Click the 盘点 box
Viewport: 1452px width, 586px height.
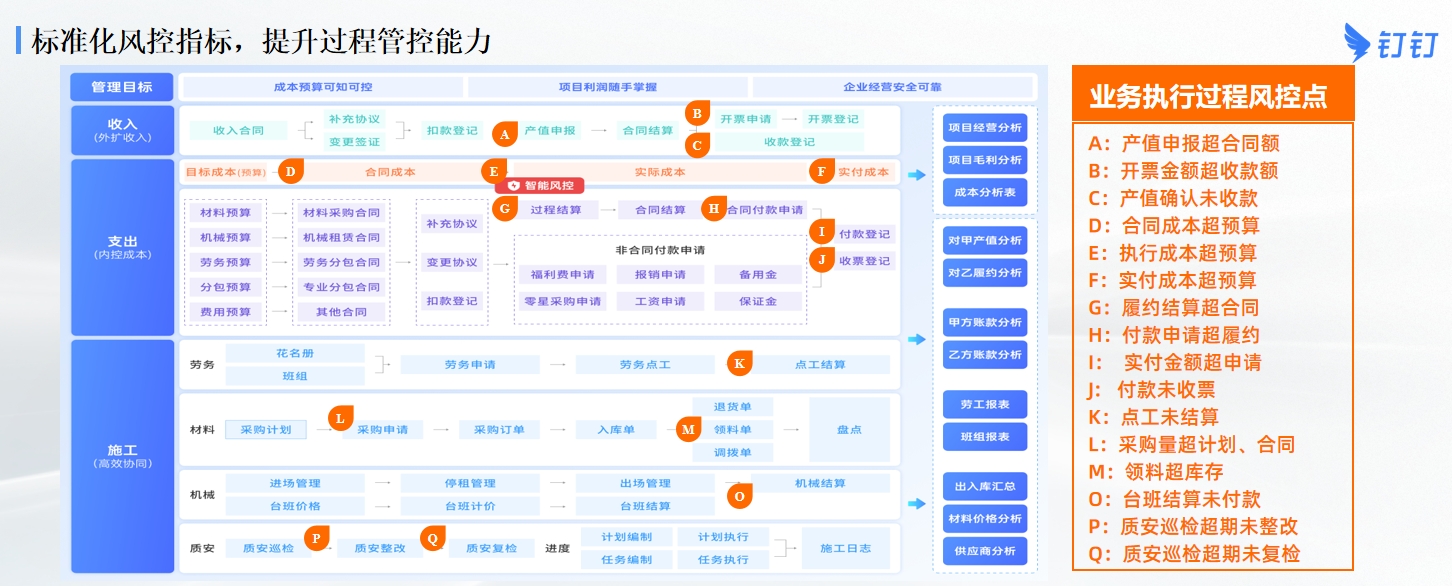point(849,430)
